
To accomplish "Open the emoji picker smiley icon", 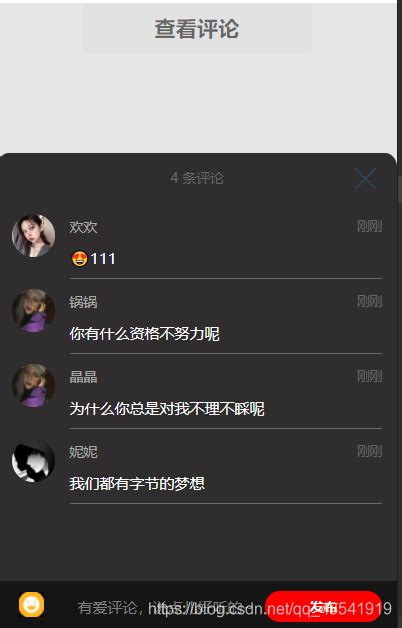I will pyautogui.click(x=32, y=604).
